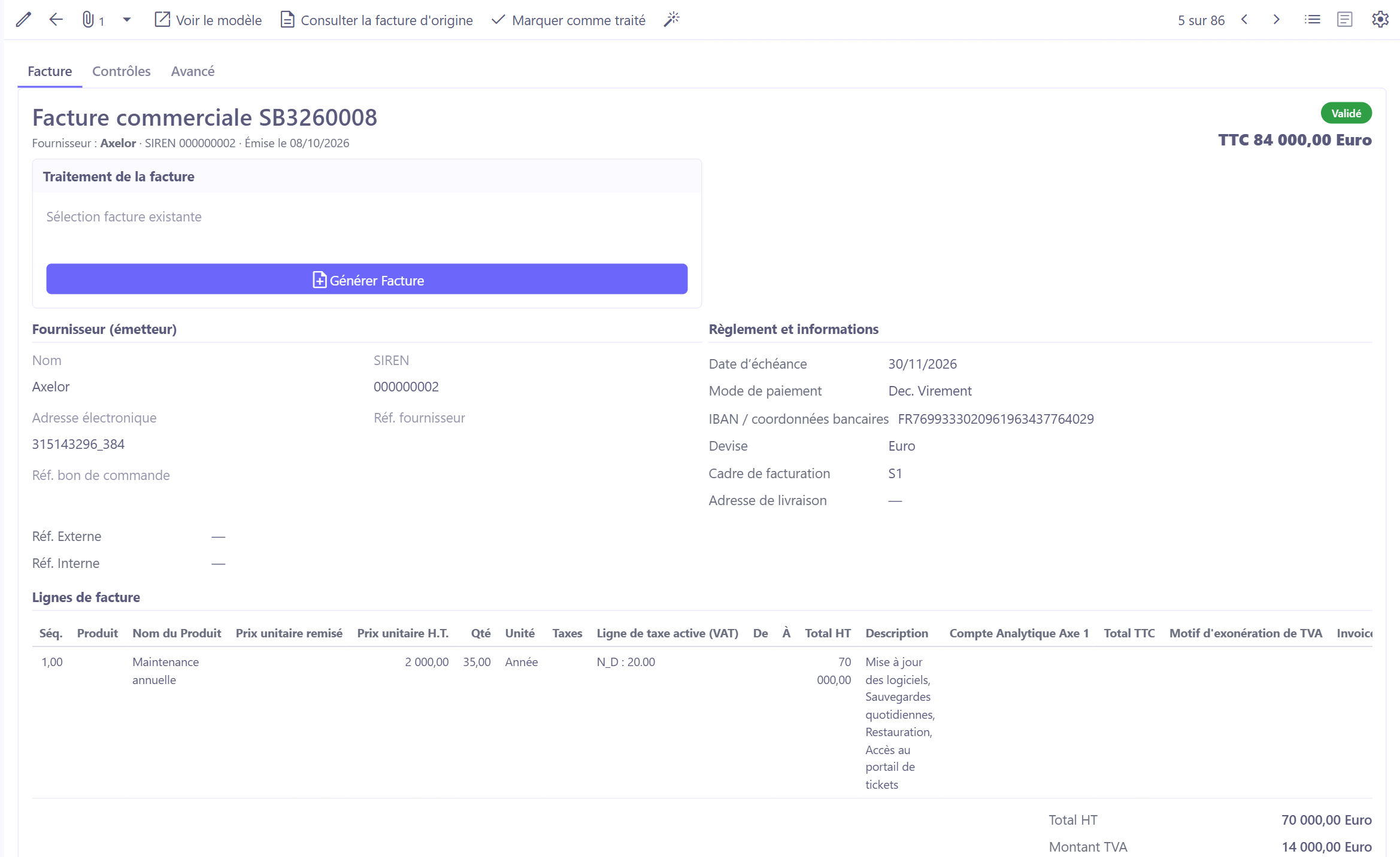Click the '14 000,00 Euro' TVA amount
Image resolution: width=1400 pixels, height=857 pixels.
click(1326, 847)
